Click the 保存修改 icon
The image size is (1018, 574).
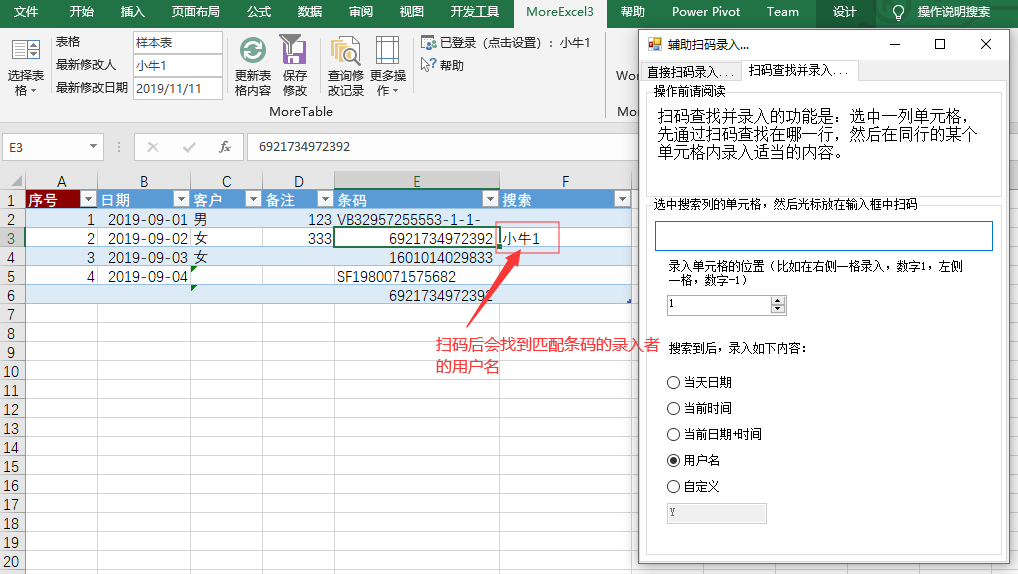(293, 50)
